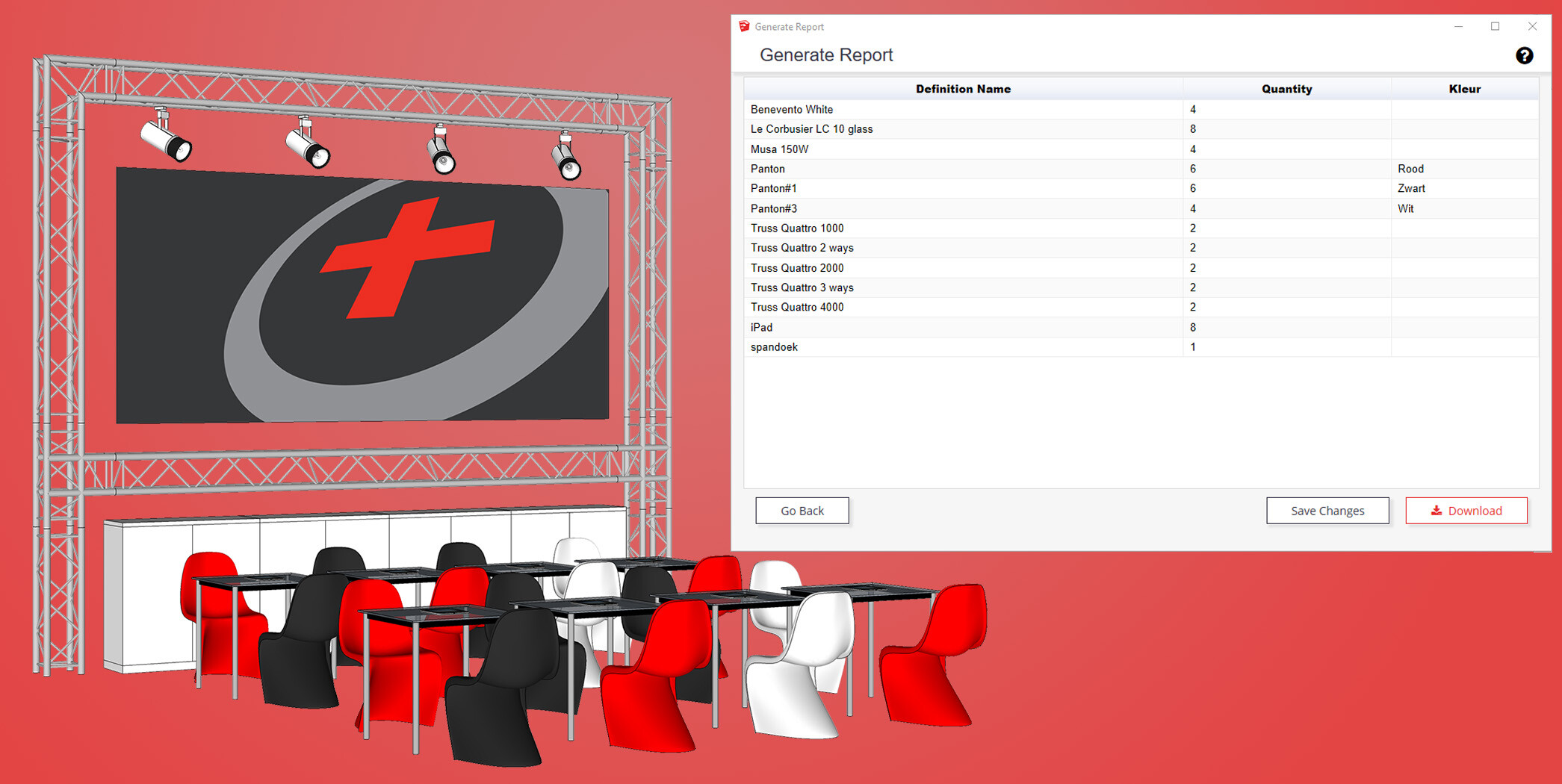This screenshot has width=1562, height=784.
Task: Maximize the Generate Report window
Action: [x=1495, y=27]
